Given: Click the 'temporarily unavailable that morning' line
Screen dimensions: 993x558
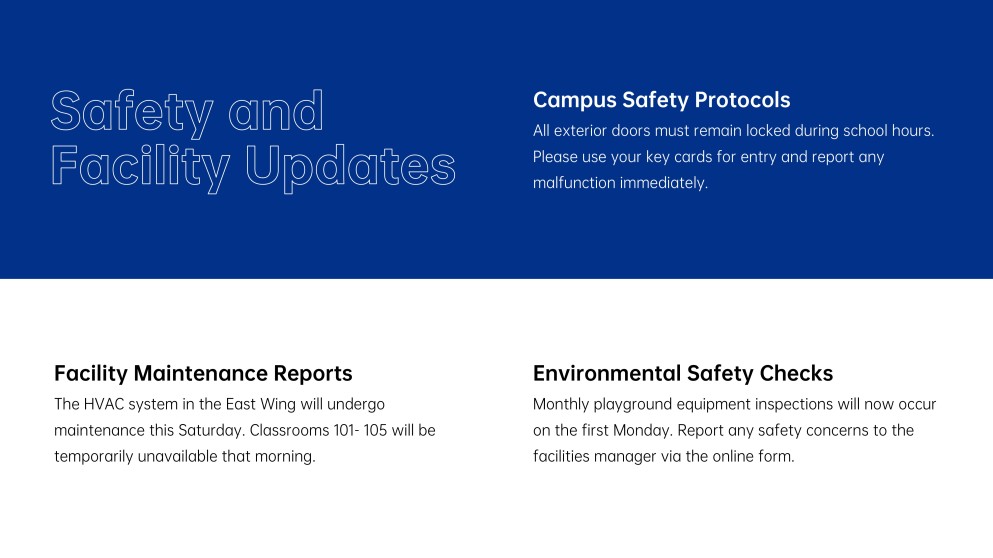Looking at the screenshot, I should tap(184, 456).
